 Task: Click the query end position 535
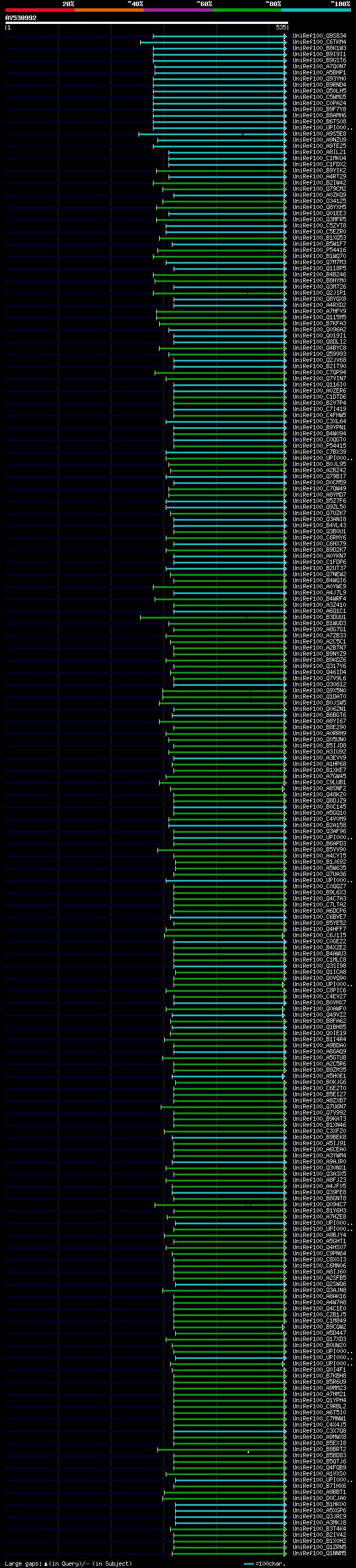(280, 27)
